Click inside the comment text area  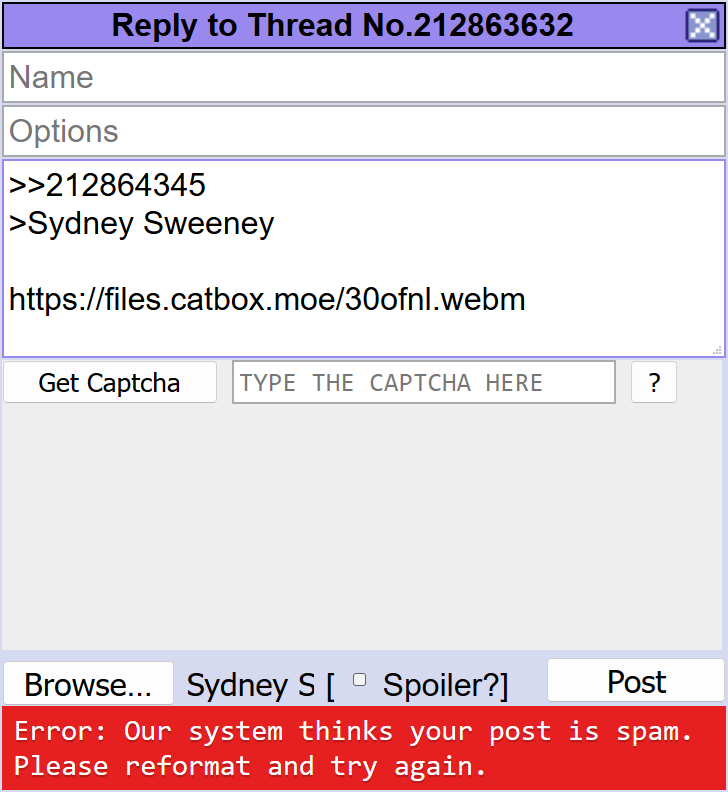[x=364, y=259]
